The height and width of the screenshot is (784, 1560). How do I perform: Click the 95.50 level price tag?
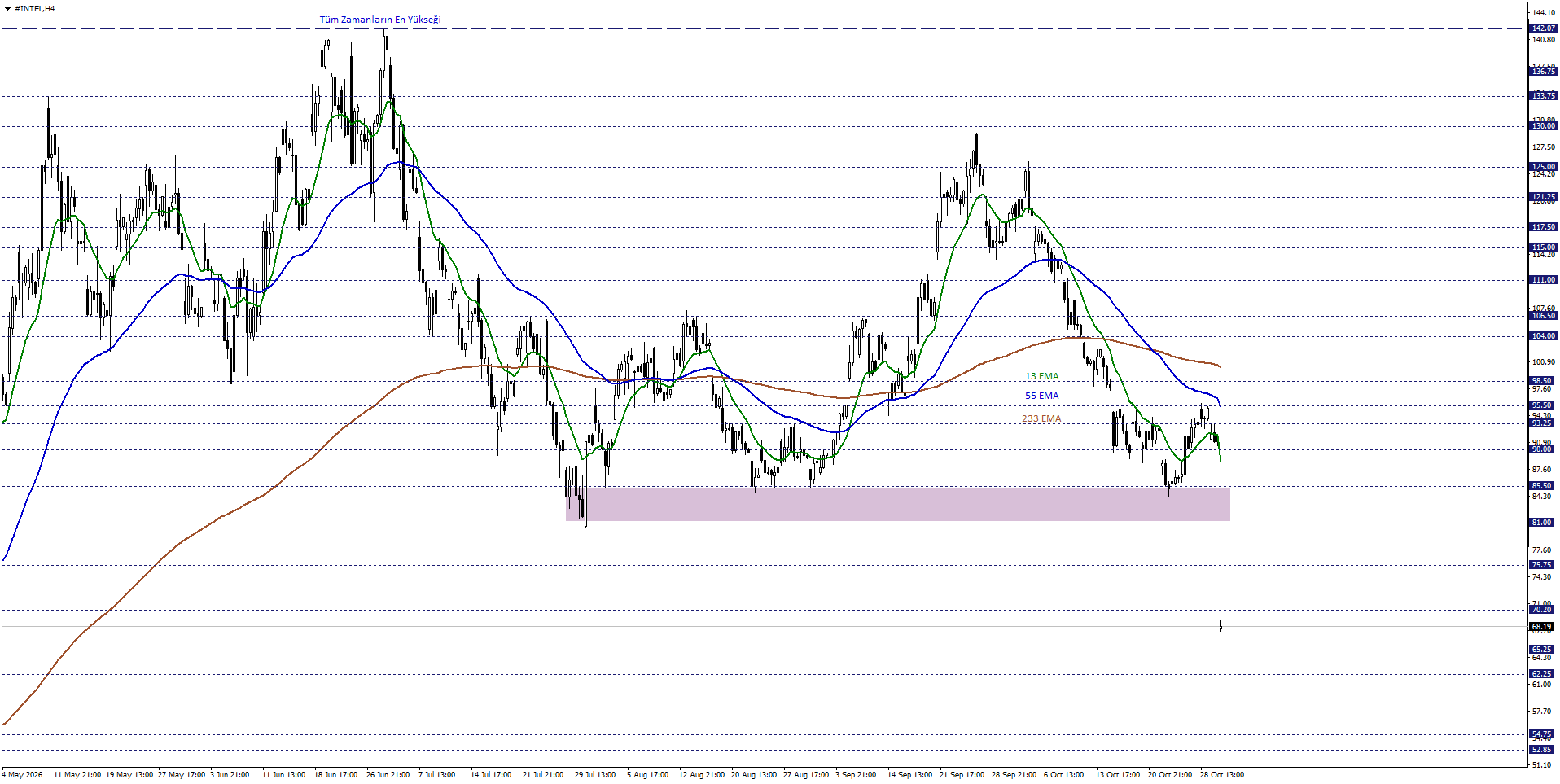1543,405
